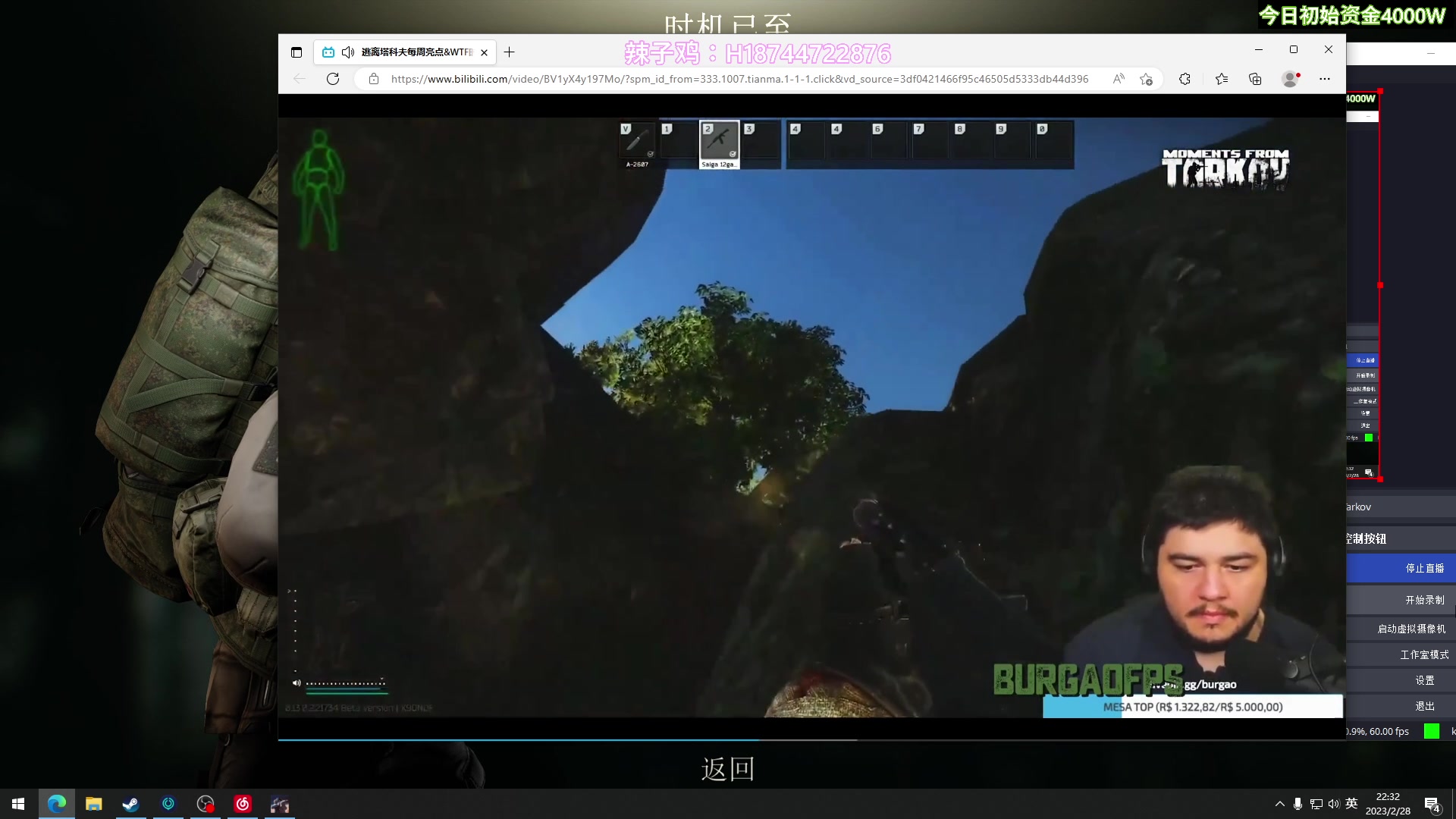Open OBS 设置 settings
The height and width of the screenshot is (819, 1456).
click(1401, 680)
